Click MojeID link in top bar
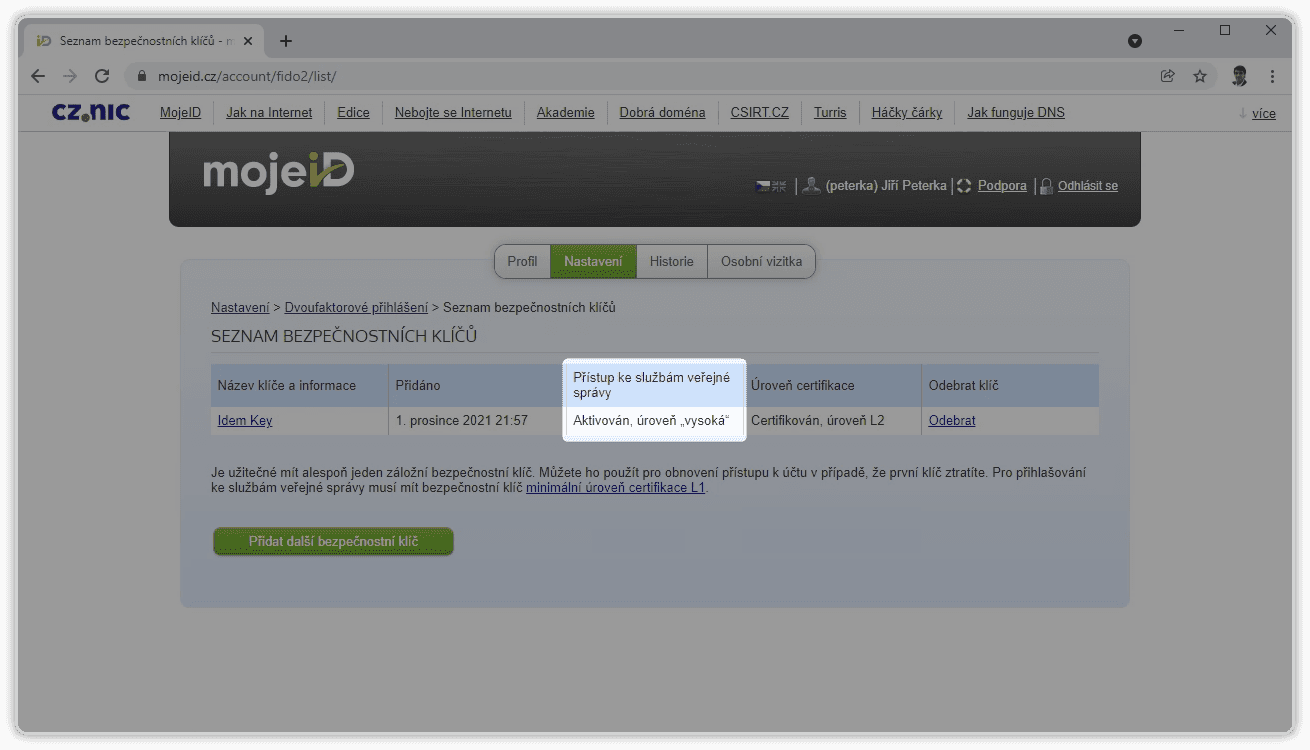The width and height of the screenshot is (1310, 750). point(180,113)
